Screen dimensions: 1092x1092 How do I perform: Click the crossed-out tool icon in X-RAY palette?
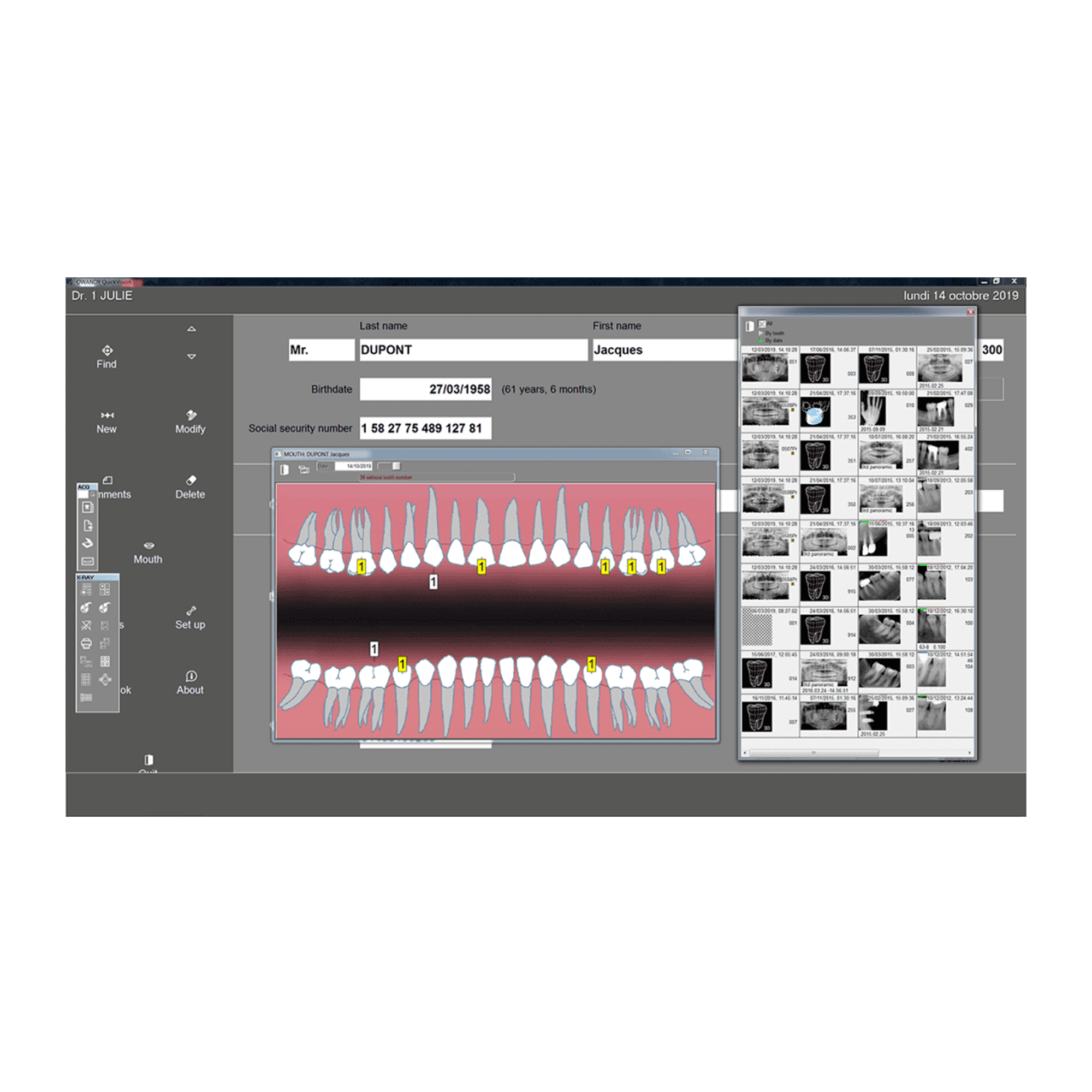pyautogui.click(x=86, y=626)
